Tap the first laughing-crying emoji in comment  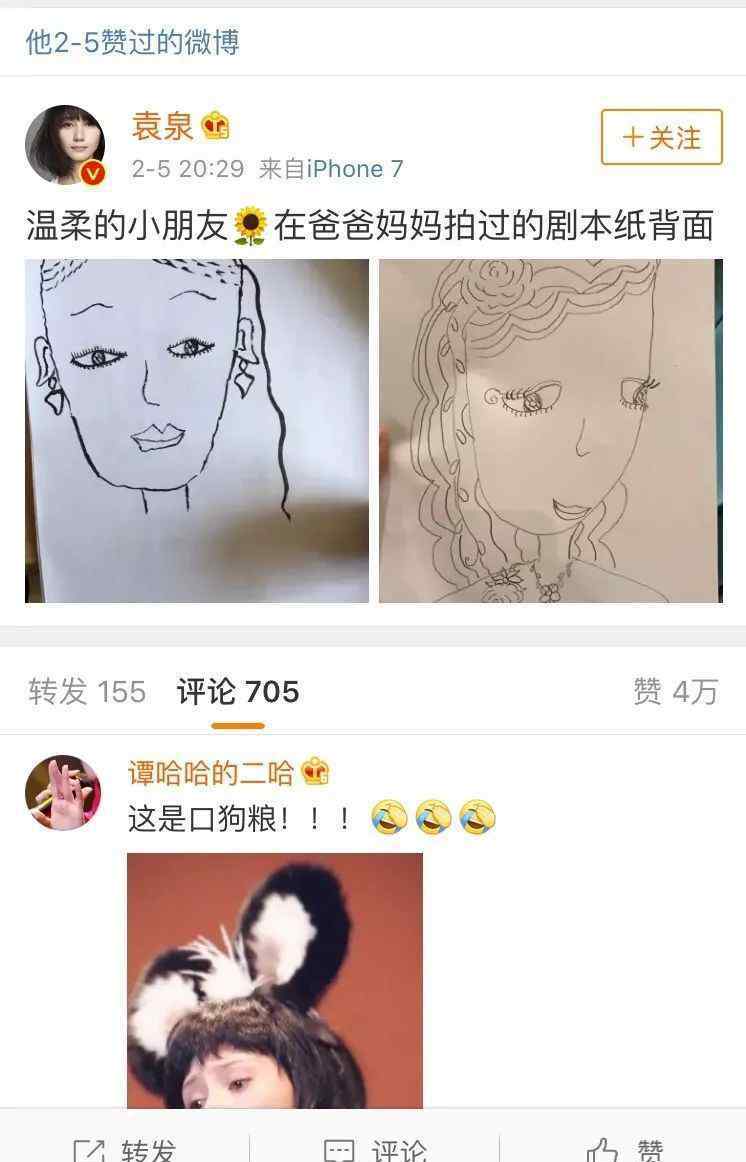pos(389,817)
